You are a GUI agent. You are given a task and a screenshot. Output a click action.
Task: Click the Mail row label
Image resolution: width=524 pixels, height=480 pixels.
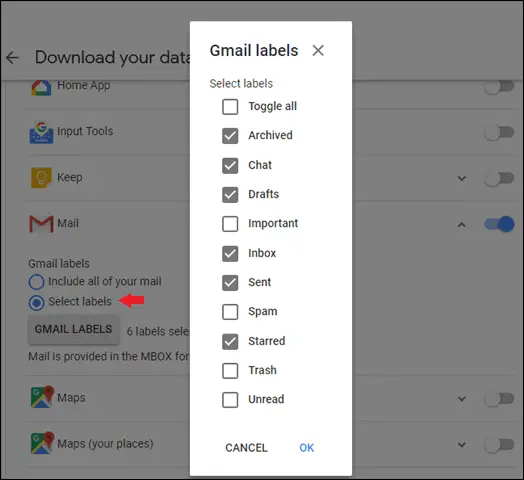68,223
